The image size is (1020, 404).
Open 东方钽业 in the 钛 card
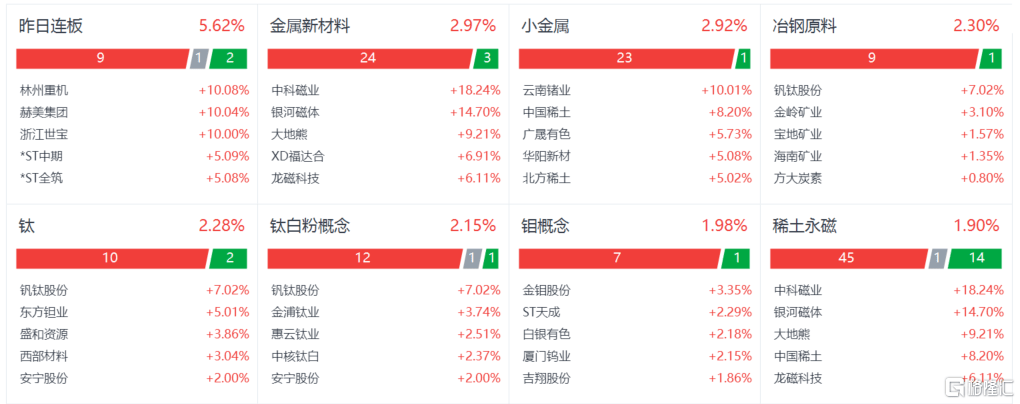[44, 312]
